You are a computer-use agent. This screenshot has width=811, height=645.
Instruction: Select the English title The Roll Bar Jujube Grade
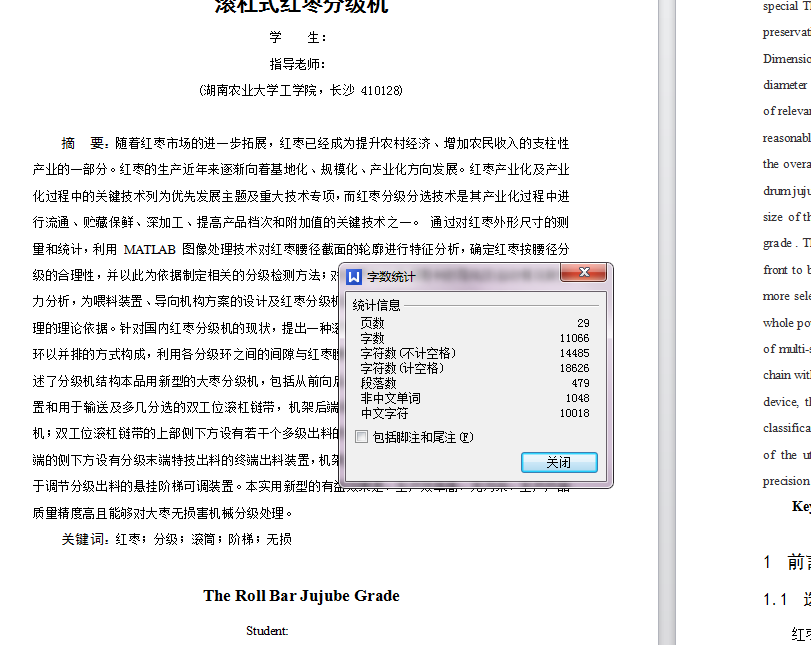(300, 595)
